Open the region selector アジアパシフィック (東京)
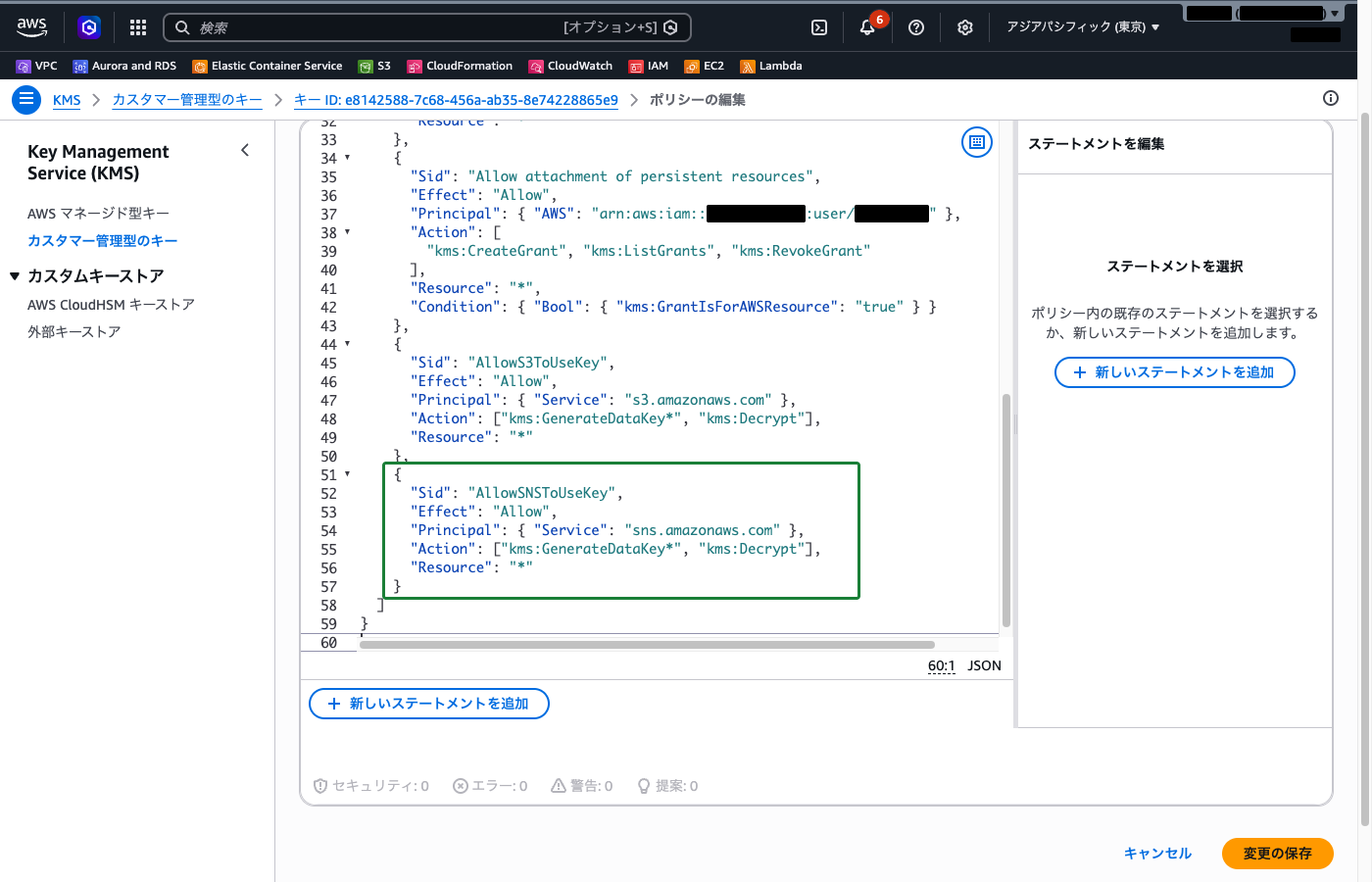The height and width of the screenshot is (882, 1372). tap(1083, 27)
